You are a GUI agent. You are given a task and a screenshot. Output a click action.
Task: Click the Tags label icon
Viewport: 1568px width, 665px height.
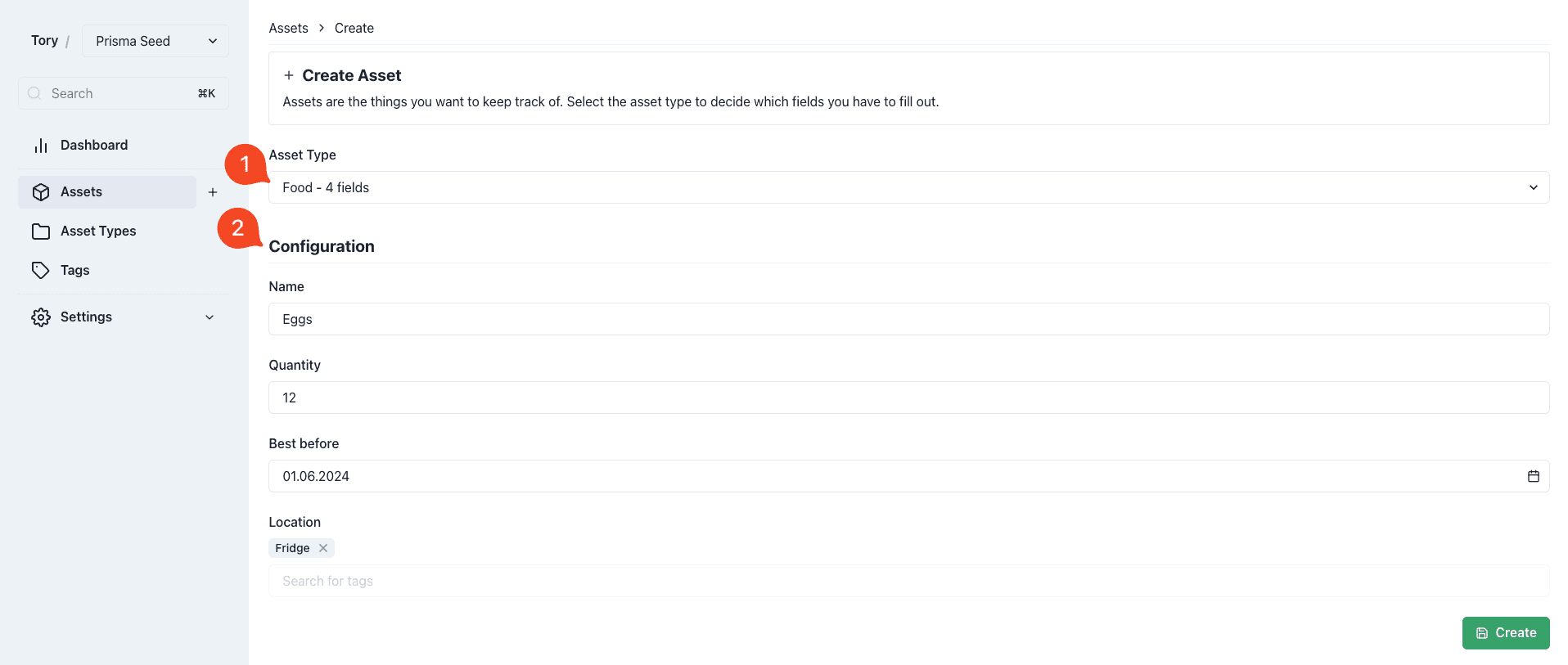(41, 271)
